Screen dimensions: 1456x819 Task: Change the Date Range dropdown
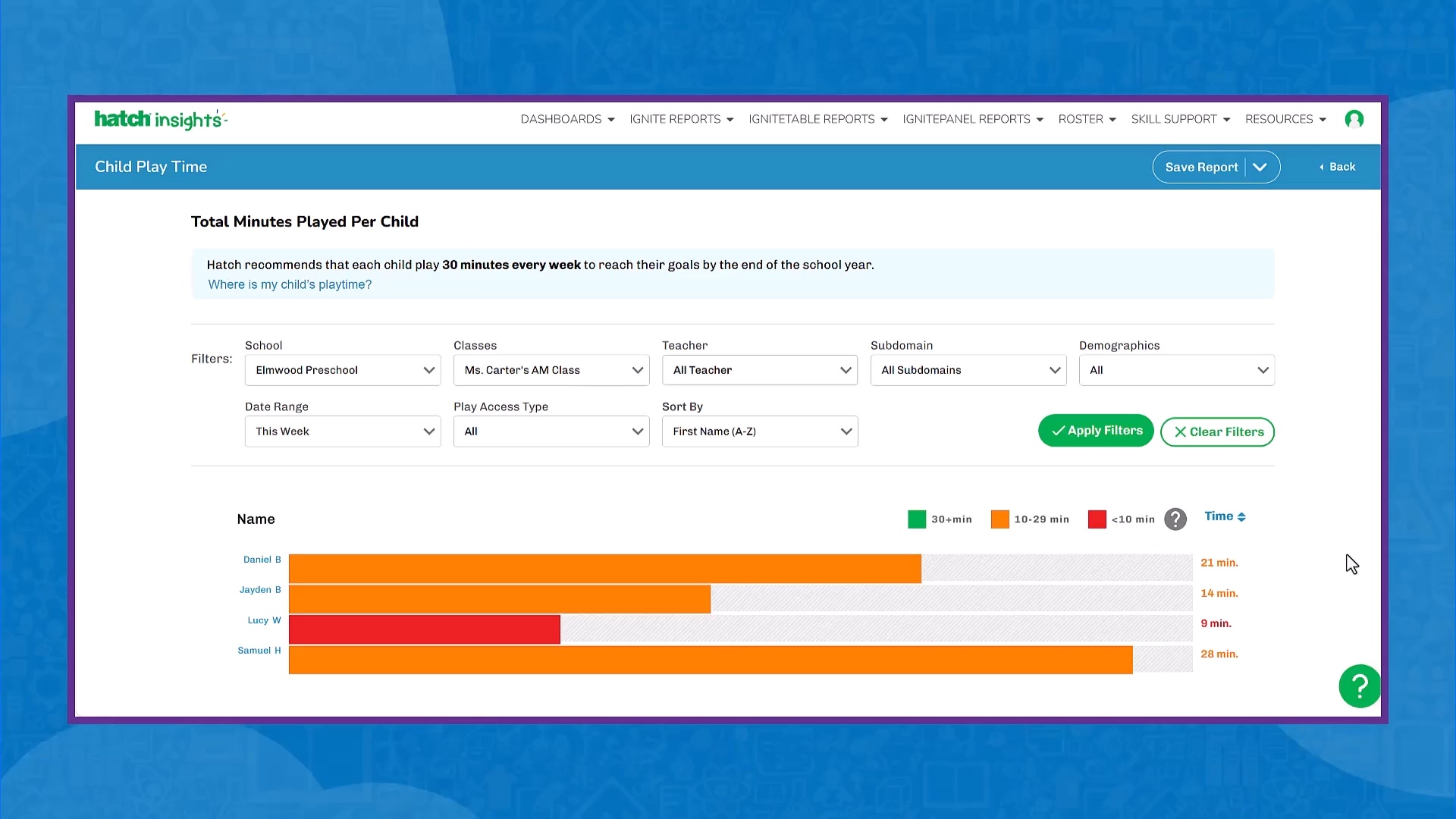(343, 431)
